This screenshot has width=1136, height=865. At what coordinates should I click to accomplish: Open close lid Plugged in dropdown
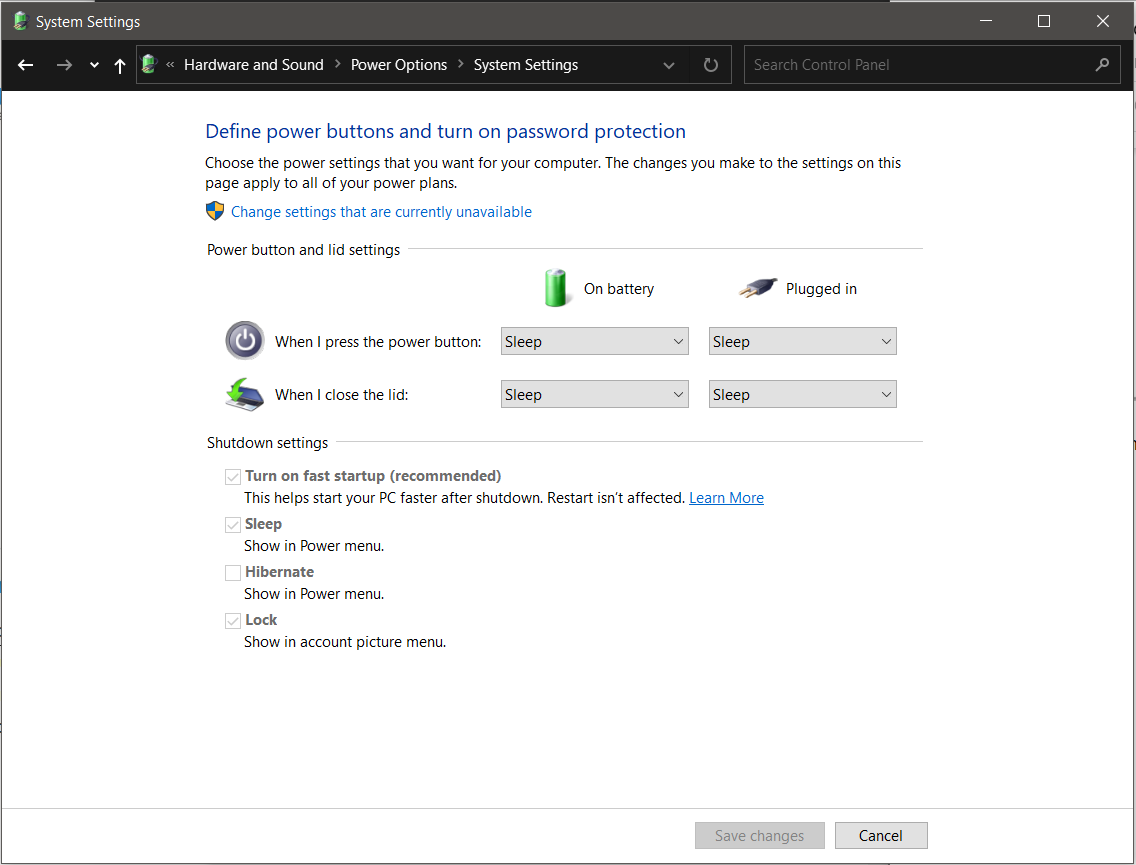point(803,394)
